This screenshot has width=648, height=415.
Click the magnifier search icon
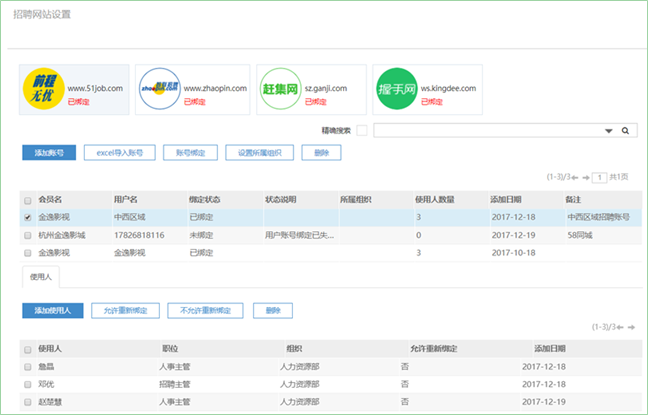tap(625, 130)
